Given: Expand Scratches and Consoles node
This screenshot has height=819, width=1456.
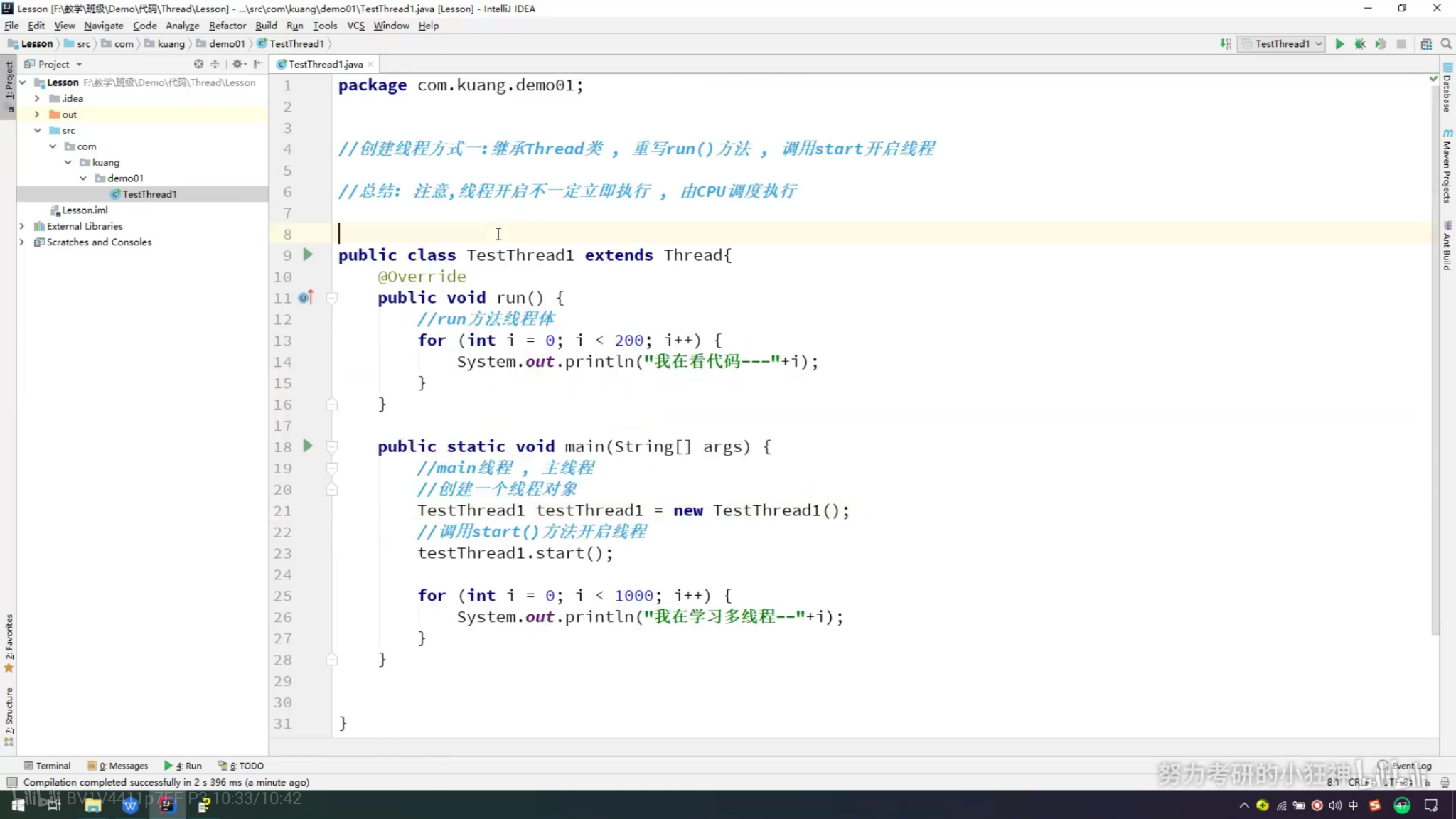Looking at the screenshot, I should pos(22,242).
